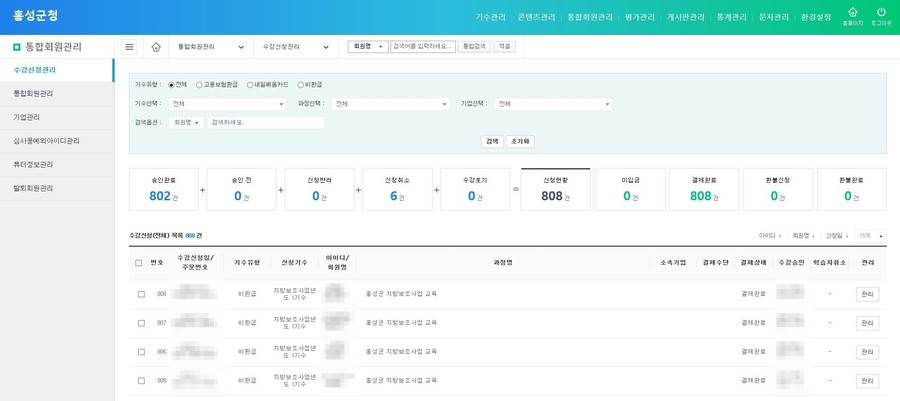Open the 환불신청 status card
The width and height of the screenshot is (900, 401).
tap(778, 189)
